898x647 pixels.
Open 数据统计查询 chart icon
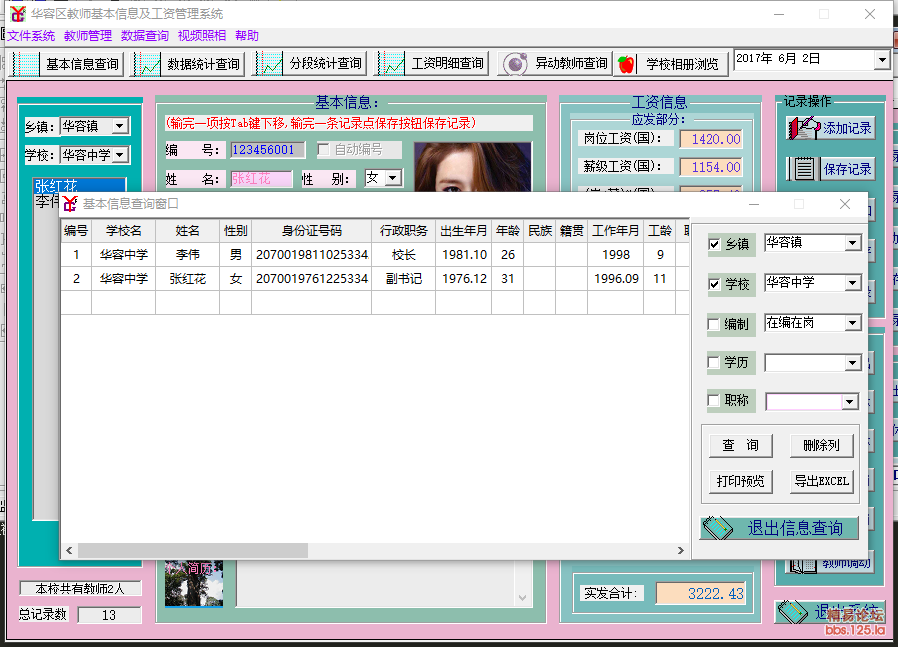(148, 64)
